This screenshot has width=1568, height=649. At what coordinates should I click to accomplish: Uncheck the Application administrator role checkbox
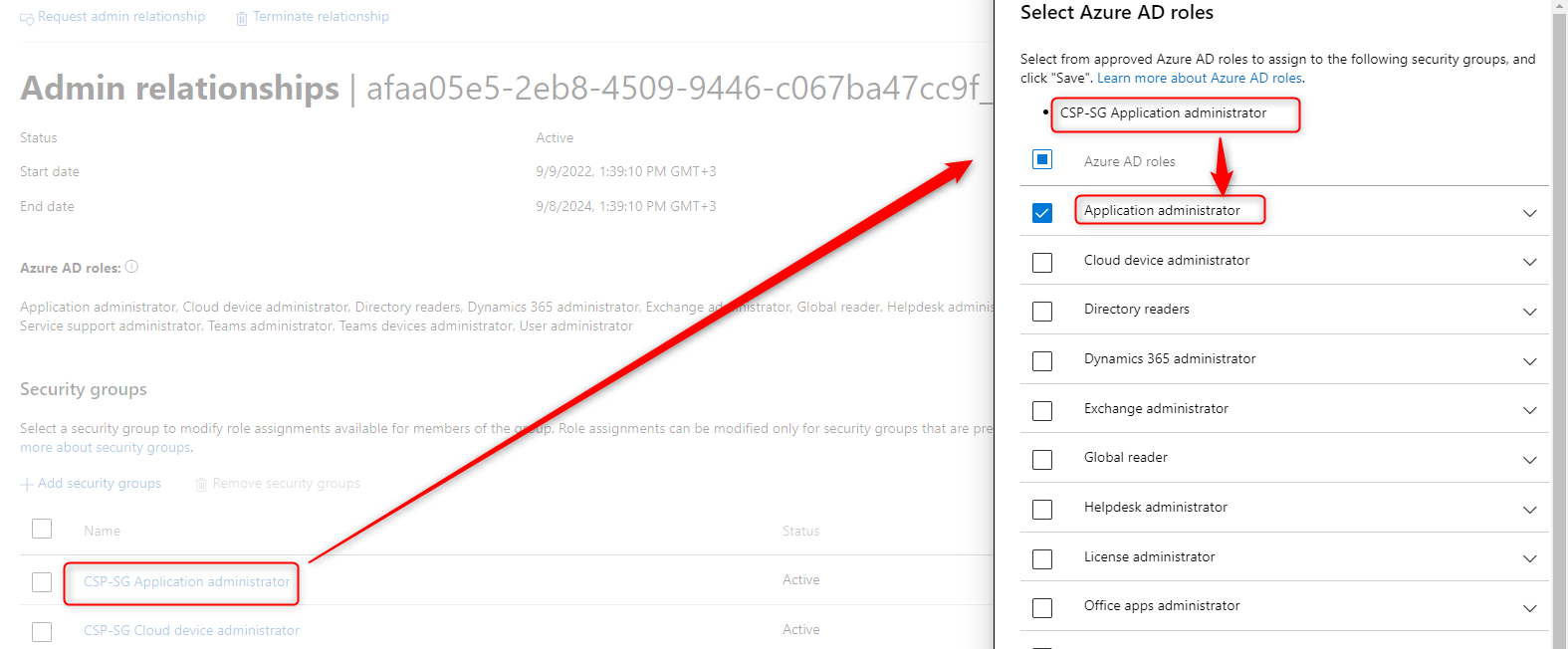(x=1042, y=213)
